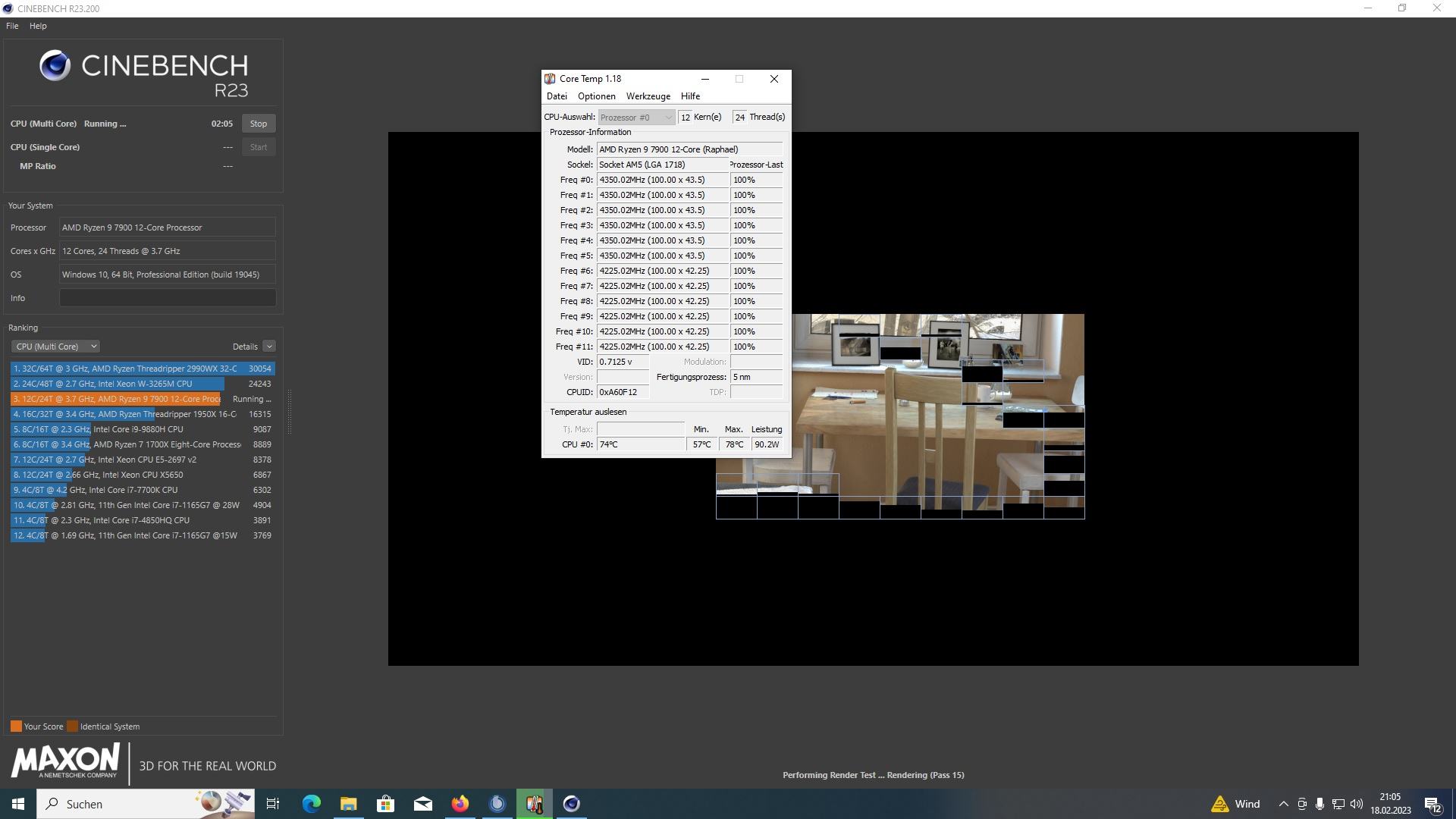This screenshot has height=819, width=1456.
Task: Open the Windows Start menu
Action: pos(18,804)
